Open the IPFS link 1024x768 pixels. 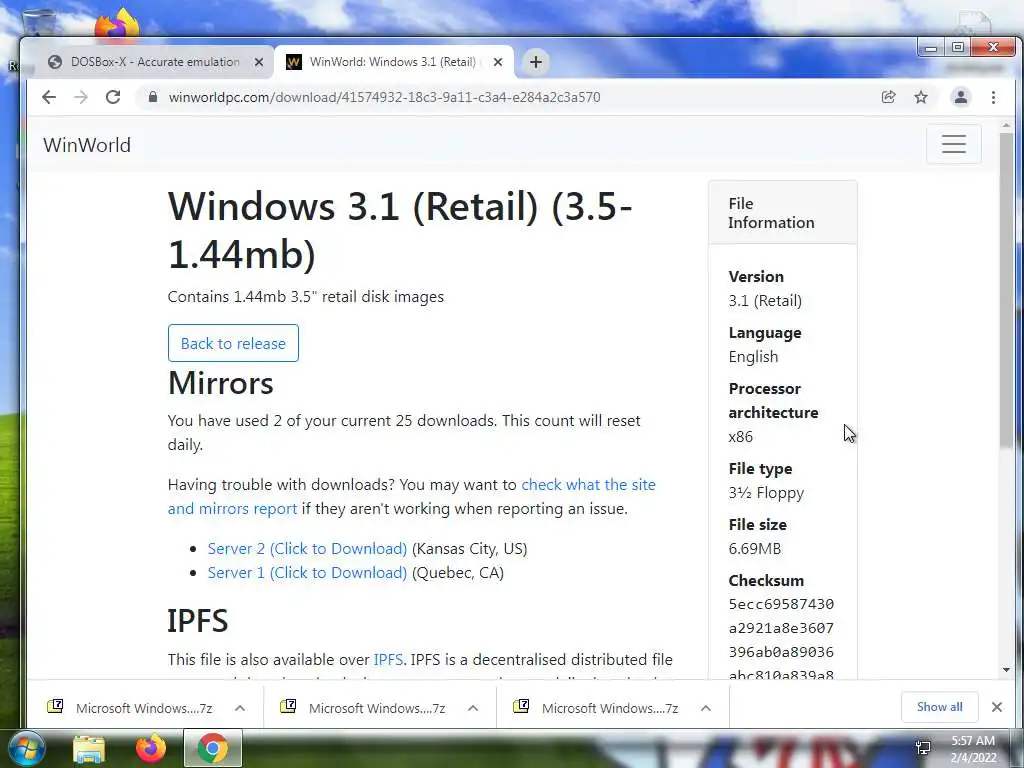(x=388, y=660)
